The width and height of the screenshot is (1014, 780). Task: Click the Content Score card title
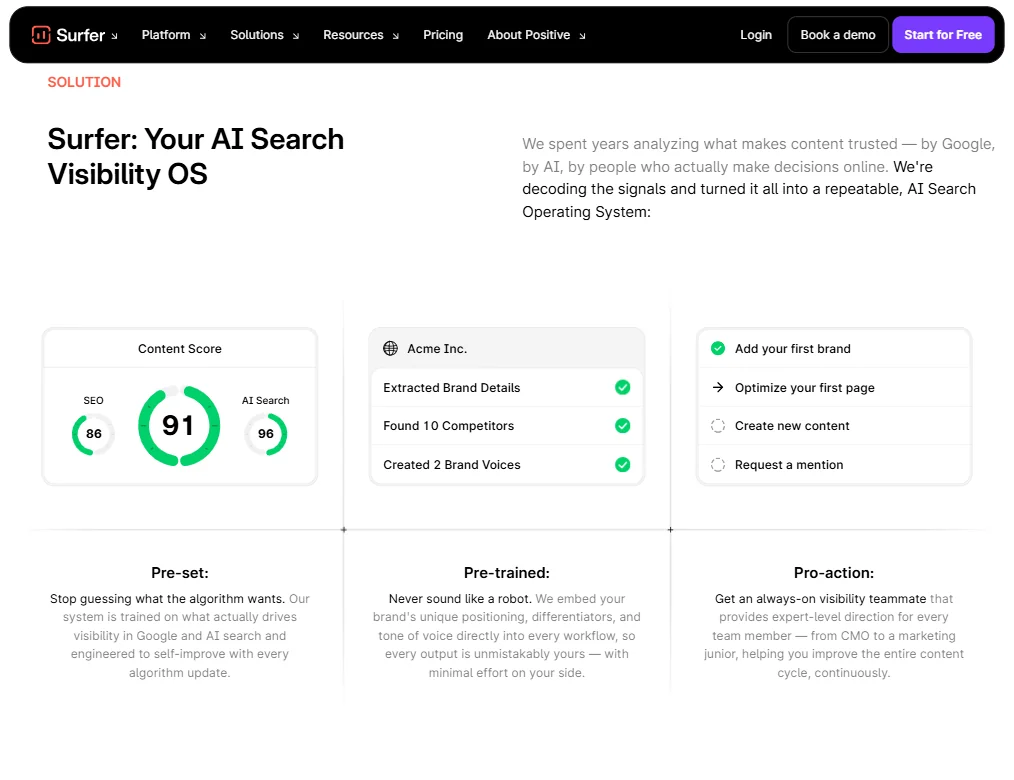180,349
